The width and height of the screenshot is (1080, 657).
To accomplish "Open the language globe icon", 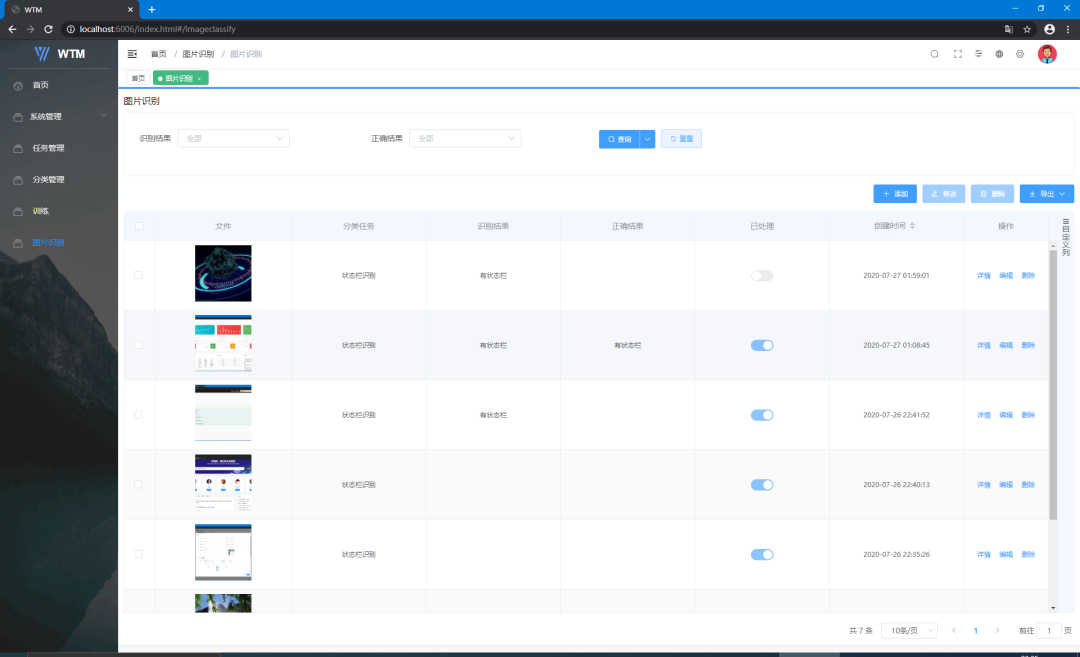I will (999, 54).
